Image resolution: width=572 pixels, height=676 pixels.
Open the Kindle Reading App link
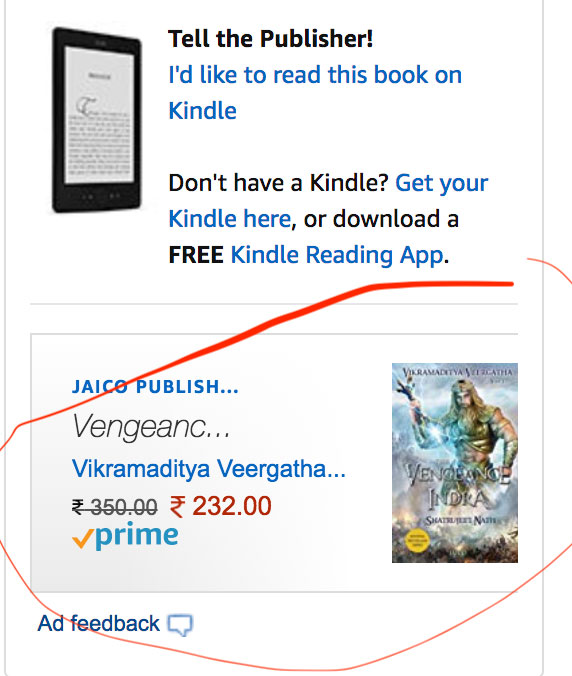point(337,254)
